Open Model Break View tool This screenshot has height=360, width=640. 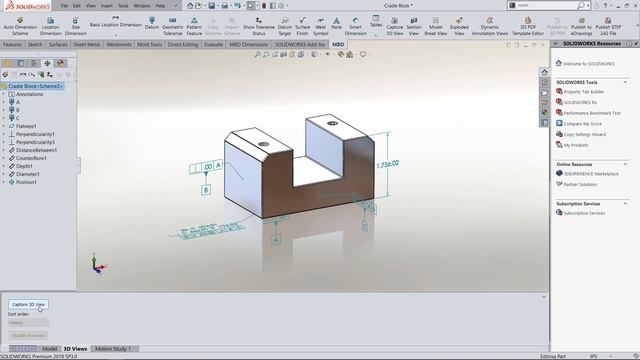coord(436,26)
